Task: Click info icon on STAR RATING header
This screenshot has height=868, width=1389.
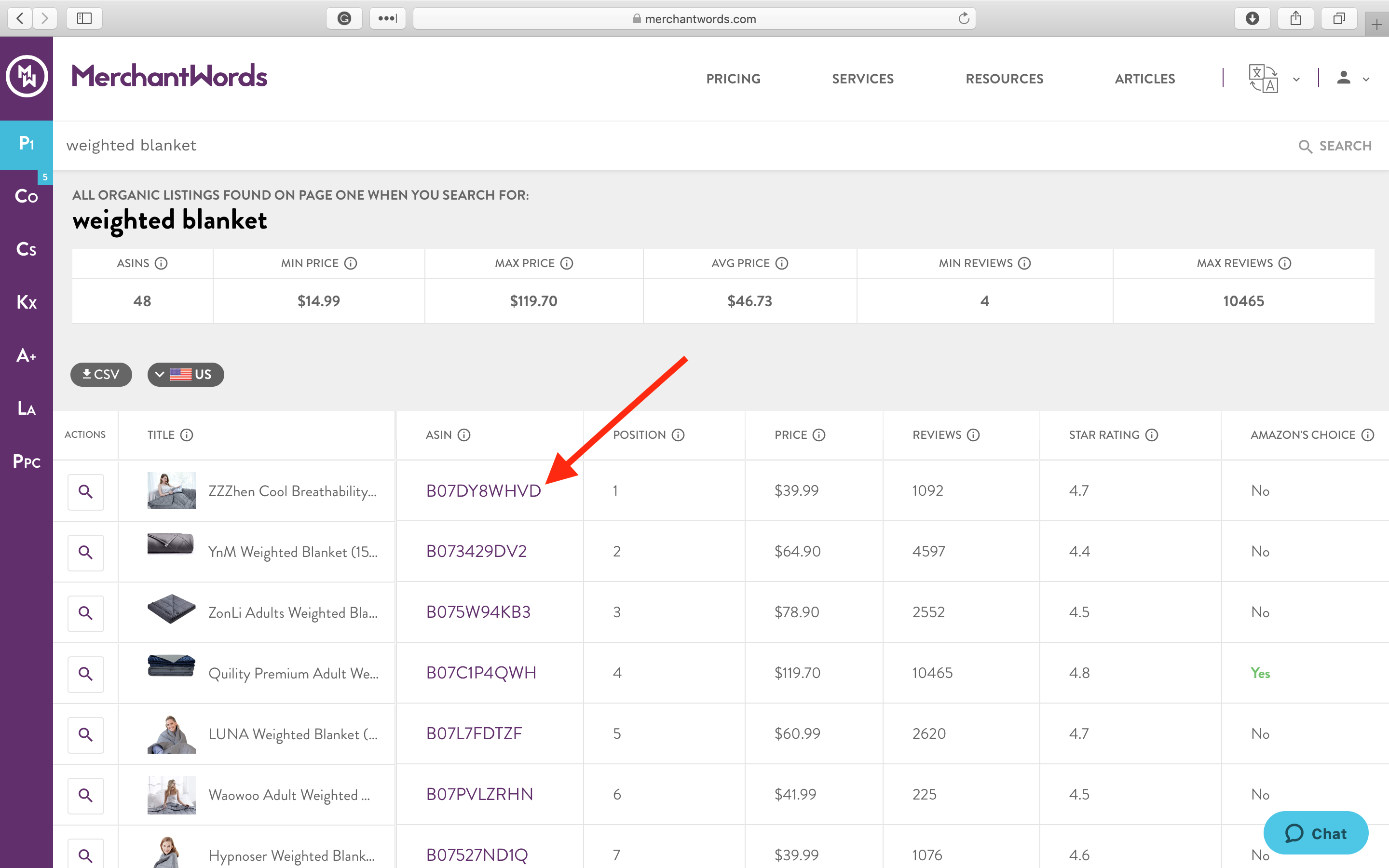Action: pos(1152,435)
